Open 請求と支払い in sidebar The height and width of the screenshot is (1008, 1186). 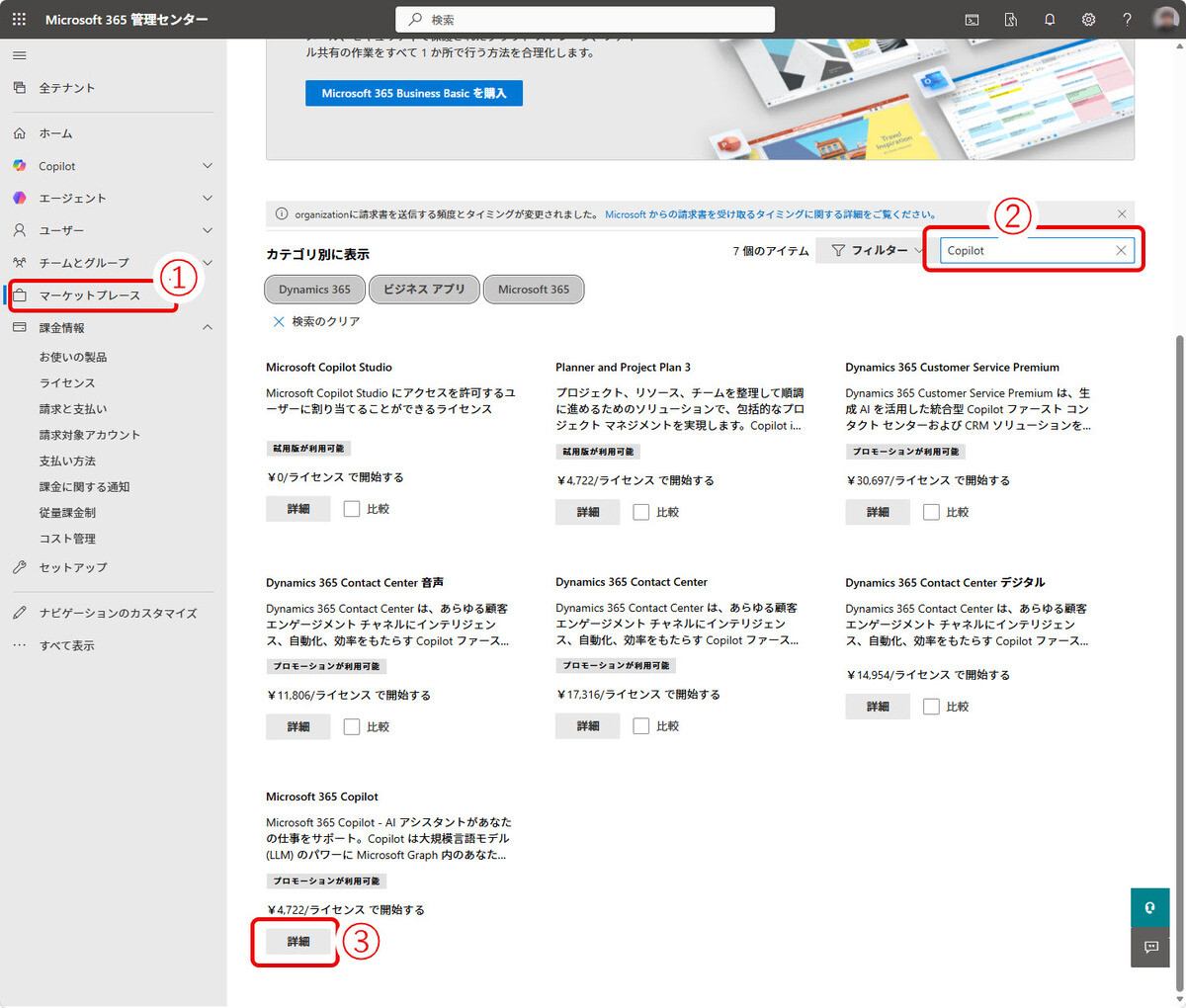73,408
